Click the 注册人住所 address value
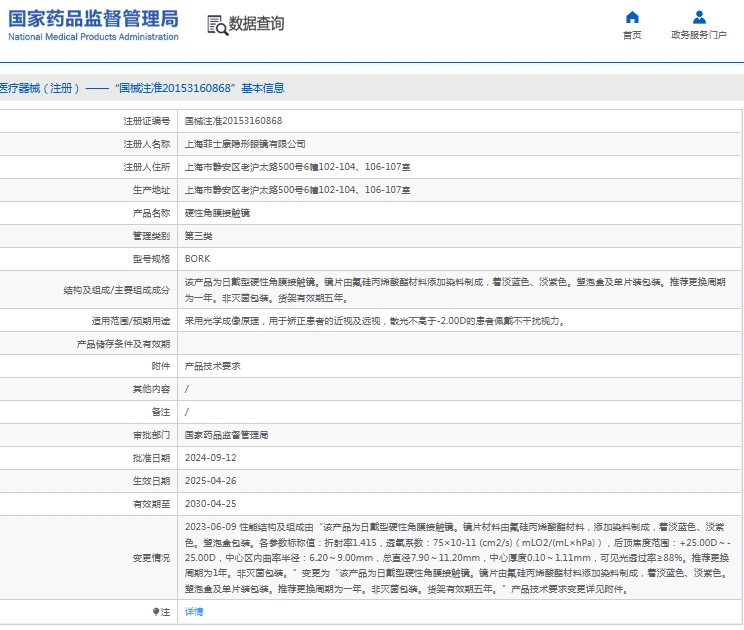744x630 pixels. [x=298, y=167]
